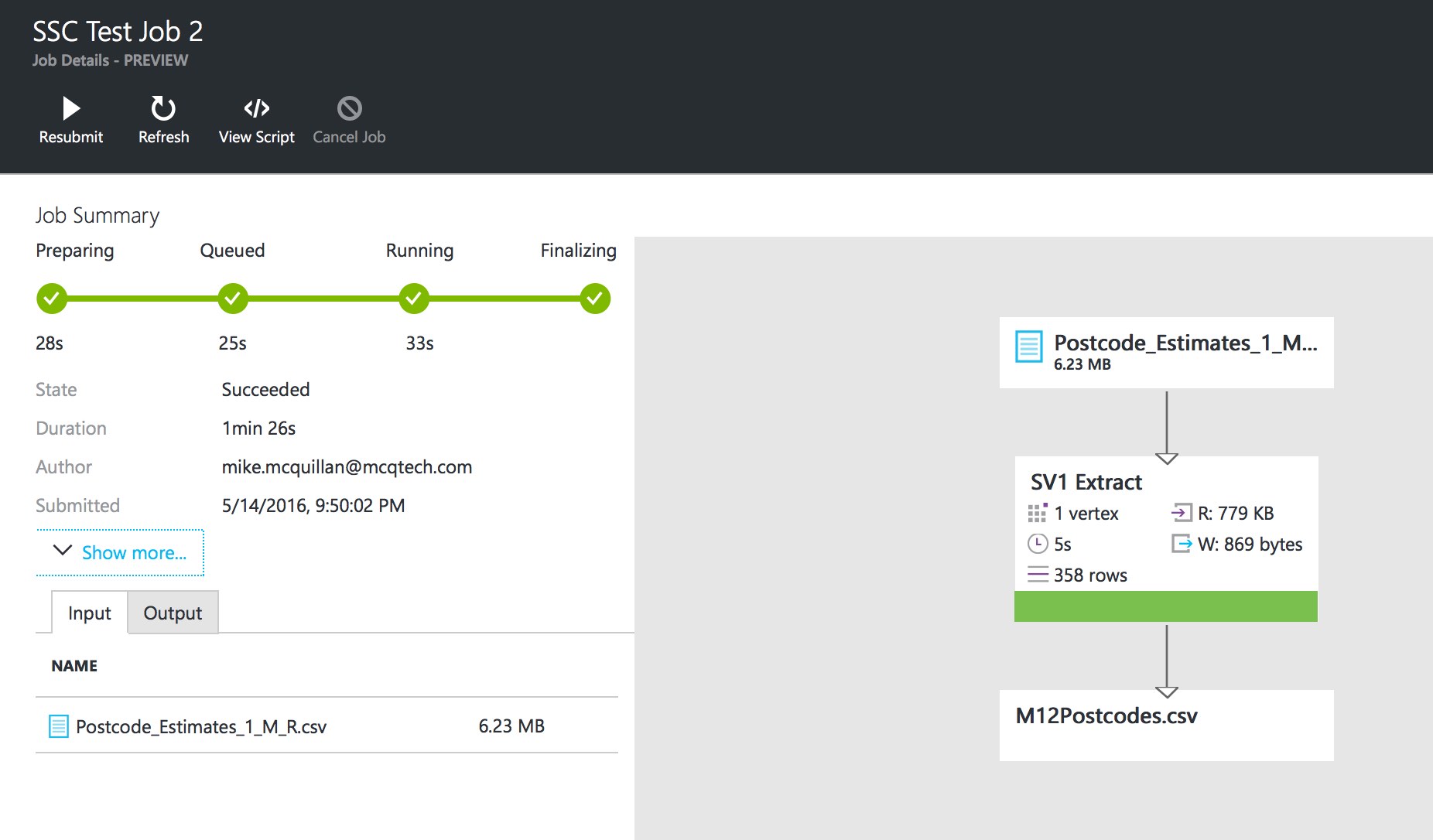Click the Queued stage checkmark
This screenshot has width=1433, height=840.
point(233,299)
